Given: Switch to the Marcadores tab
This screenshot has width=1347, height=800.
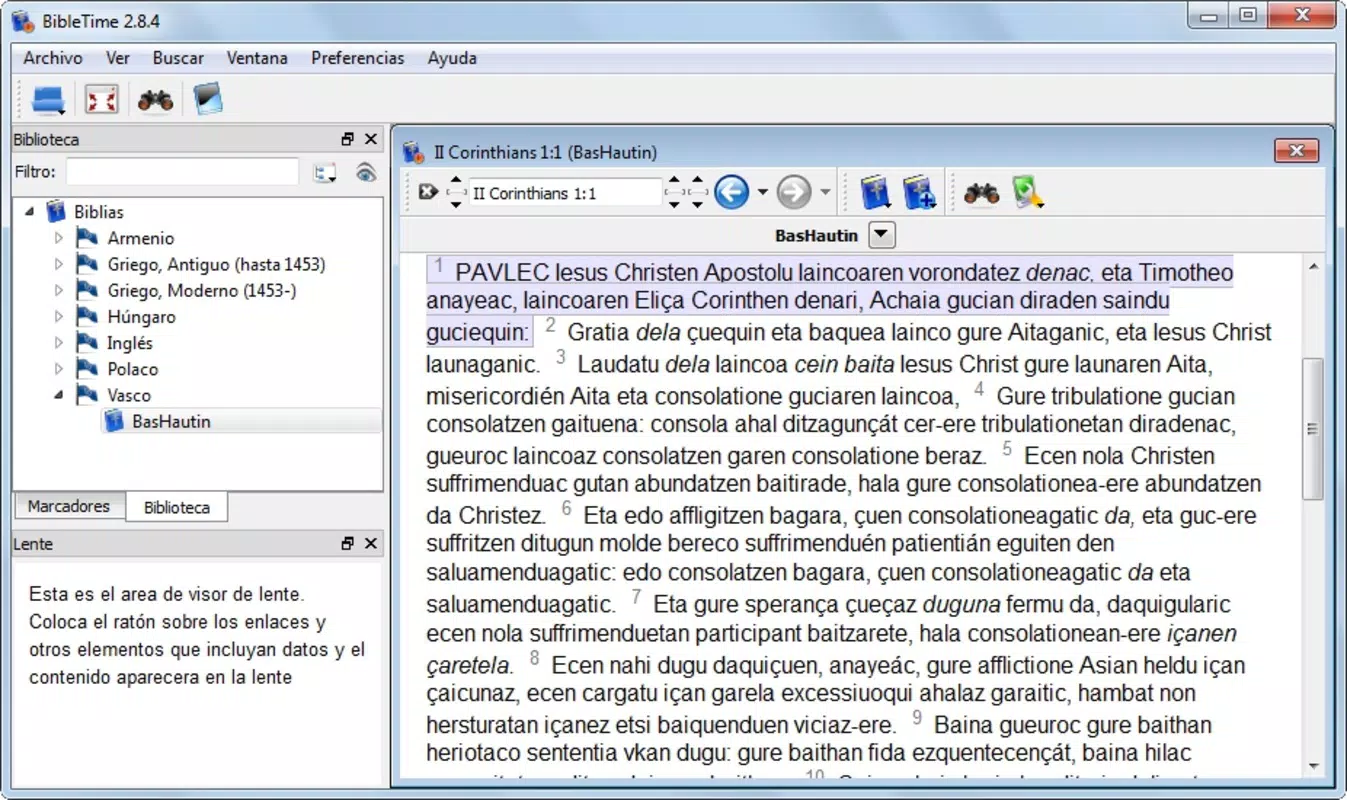Looking at the screenshot, I should 69,506.
